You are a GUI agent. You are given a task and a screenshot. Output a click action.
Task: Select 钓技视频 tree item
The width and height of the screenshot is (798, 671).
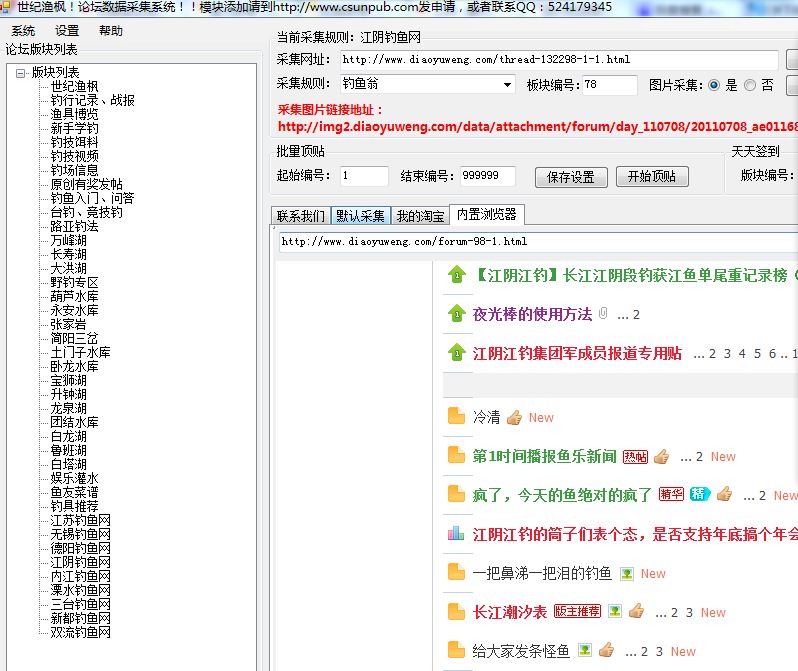(x=74, y=156)
